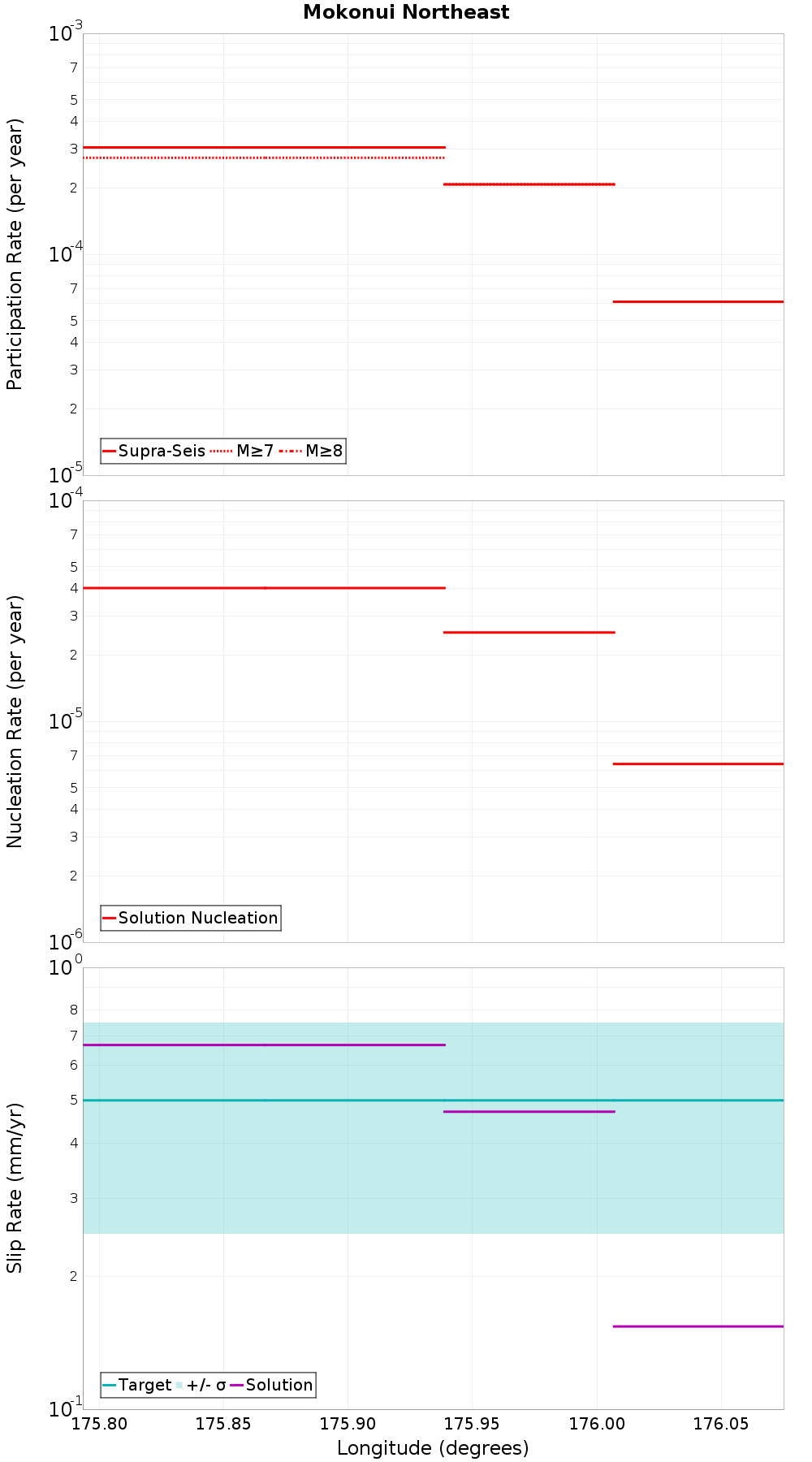Click the teal target slip rate line
Image resolution: width=812 pixels, height=1462 pixels.
point(433,1100)
